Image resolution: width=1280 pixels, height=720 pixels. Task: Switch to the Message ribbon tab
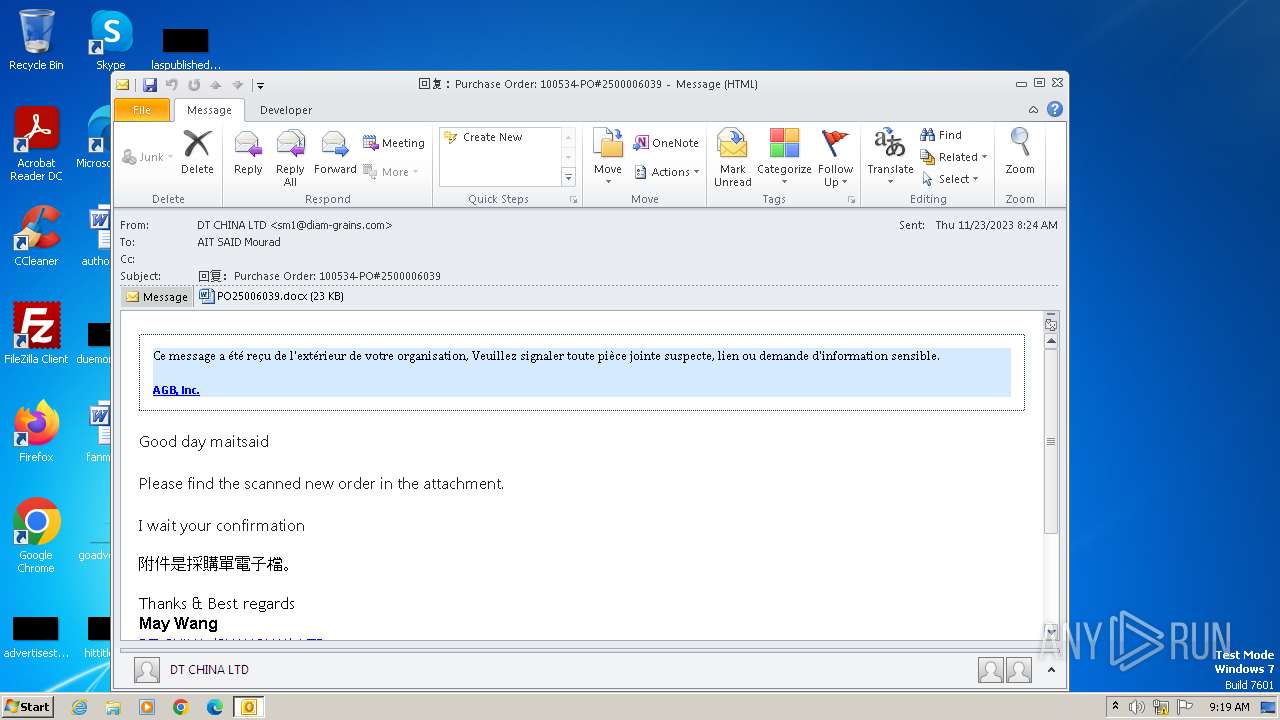(209, 110)
